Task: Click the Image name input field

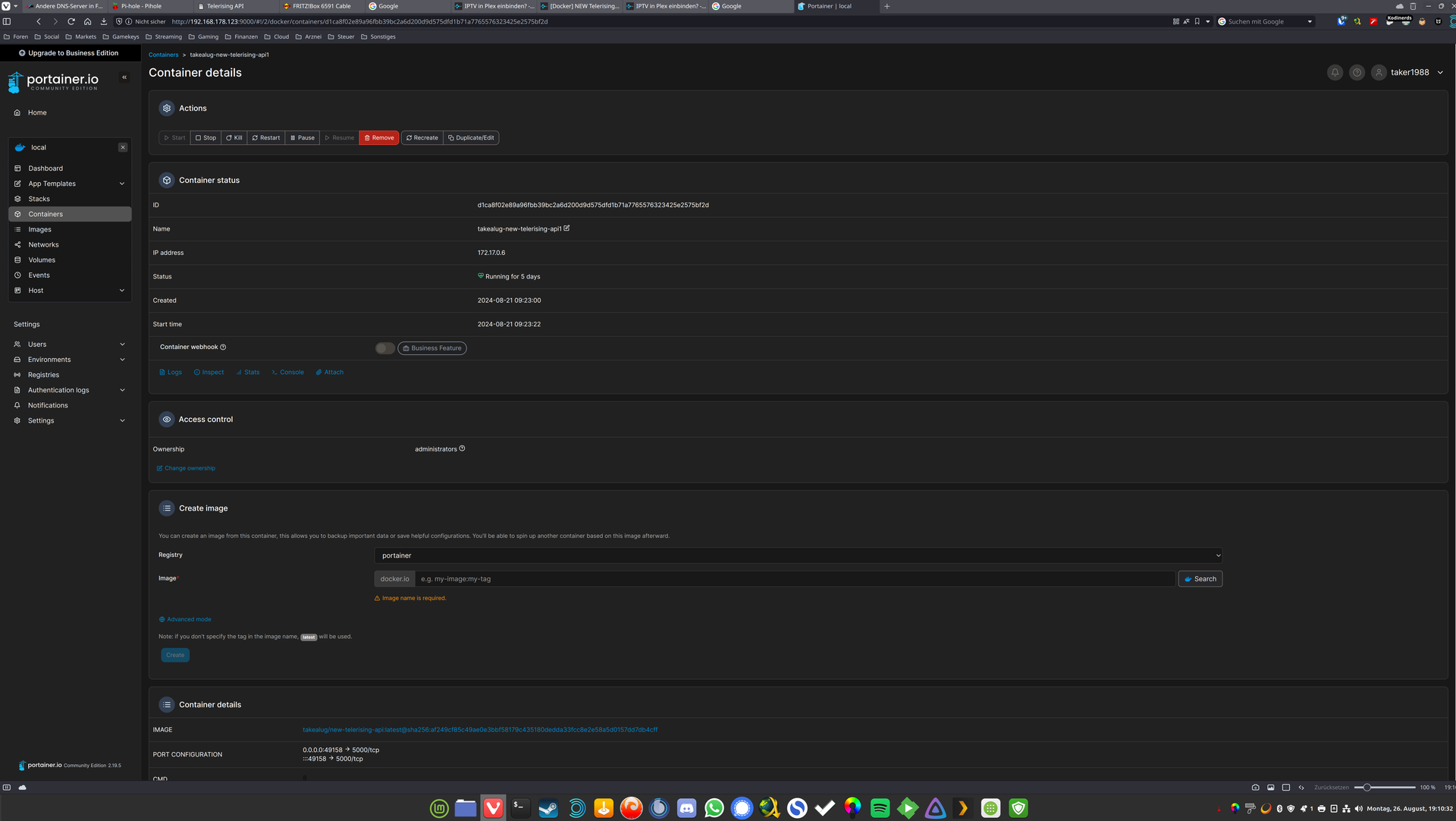Action: 795,579
